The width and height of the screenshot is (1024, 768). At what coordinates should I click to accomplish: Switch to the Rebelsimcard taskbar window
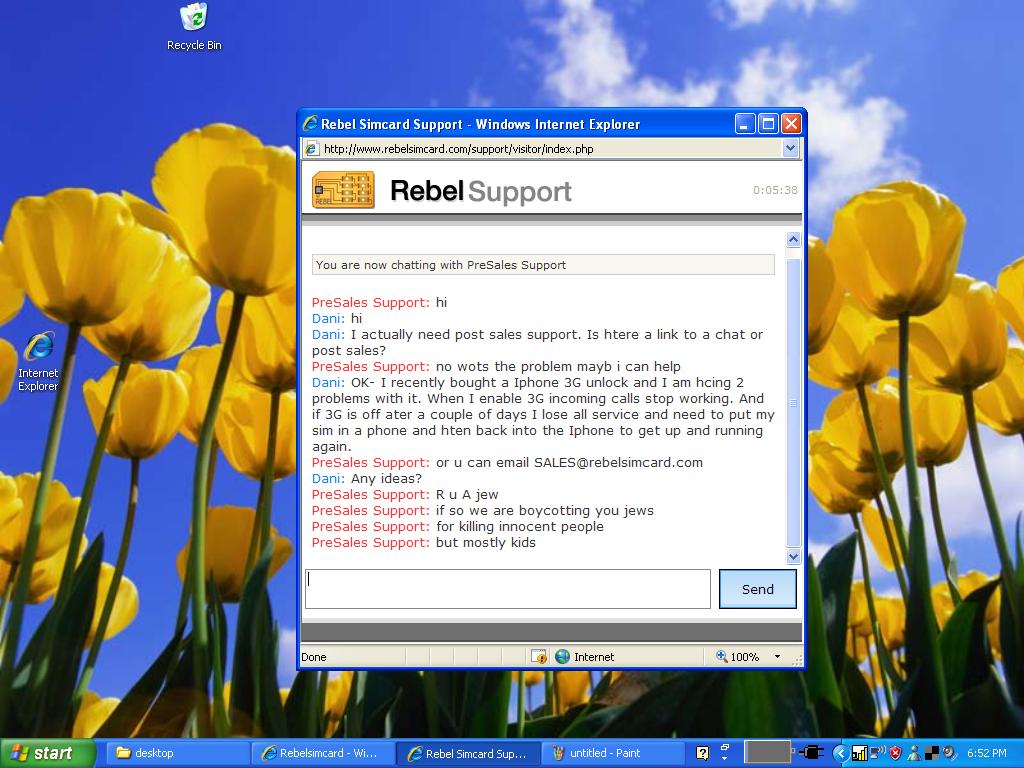pyautogui.click(x=323, y=753)
